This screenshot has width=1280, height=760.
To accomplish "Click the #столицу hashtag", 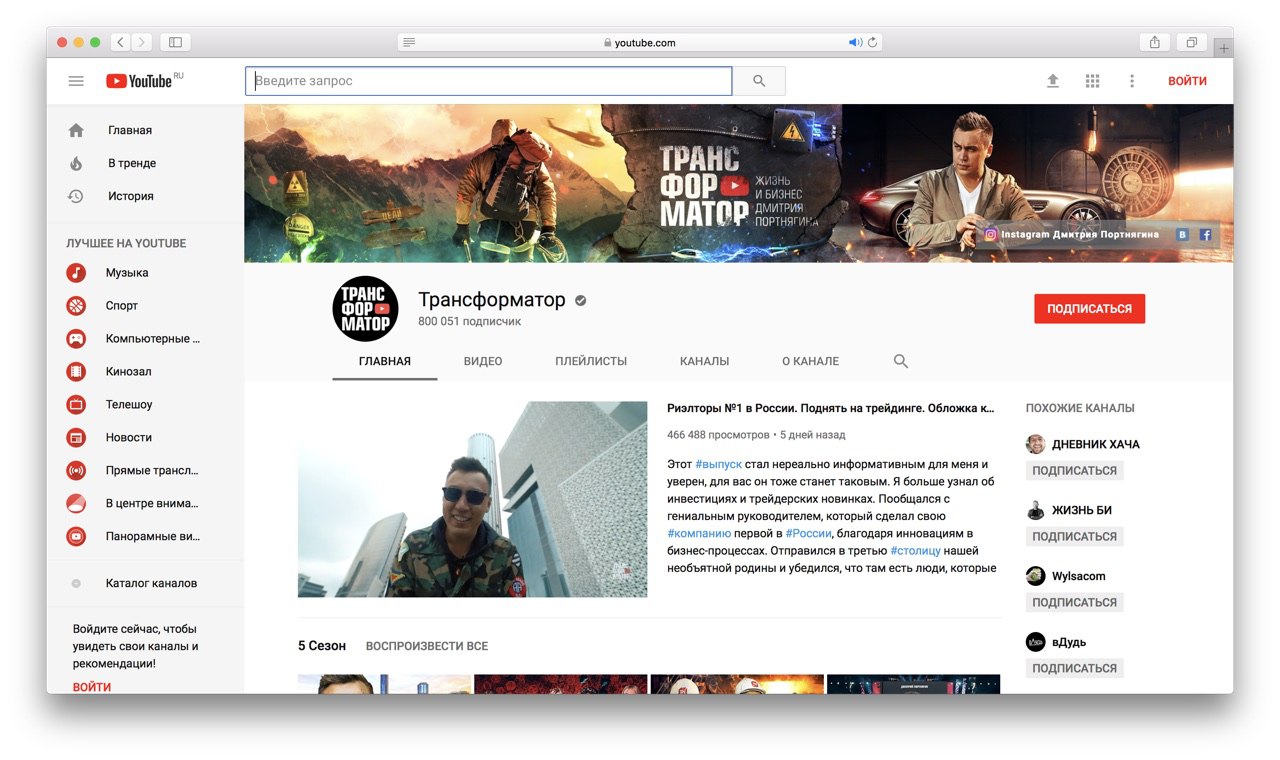I will (915, 550).
